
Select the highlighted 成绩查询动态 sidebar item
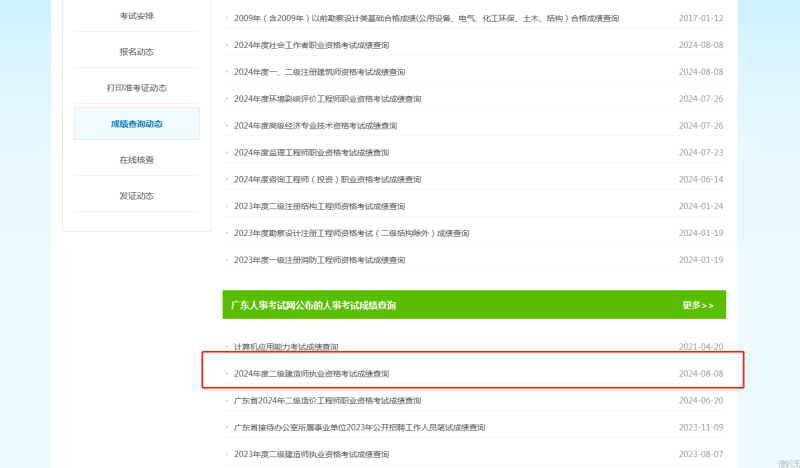pos(137,124)
